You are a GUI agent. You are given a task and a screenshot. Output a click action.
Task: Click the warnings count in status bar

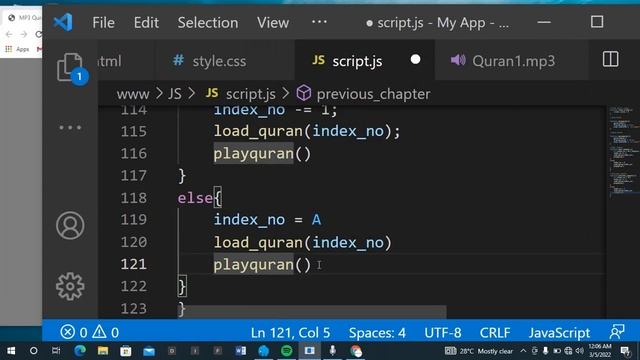[105, 332]
